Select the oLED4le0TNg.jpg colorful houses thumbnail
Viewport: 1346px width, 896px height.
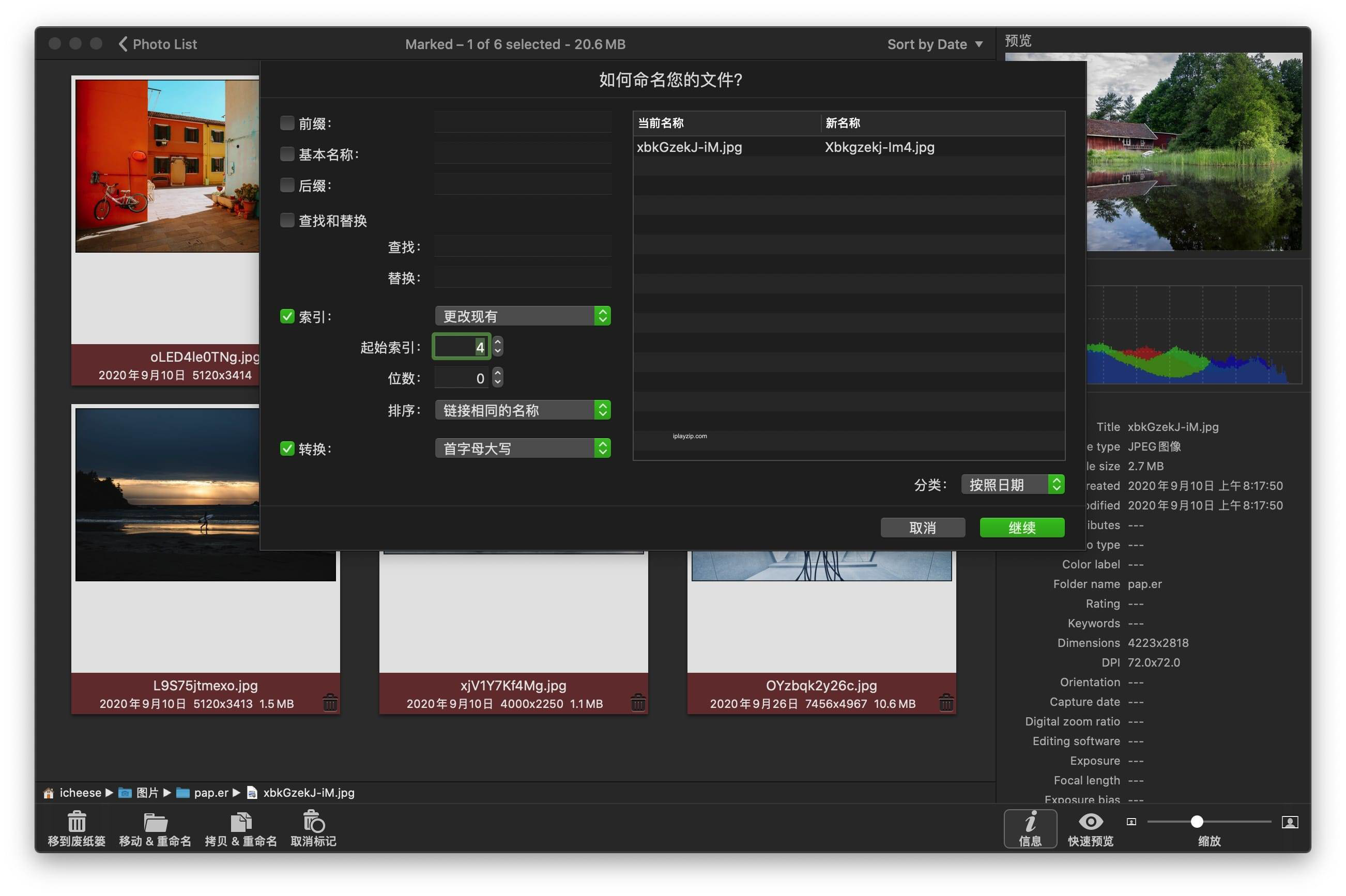click(x=167, y=166)
